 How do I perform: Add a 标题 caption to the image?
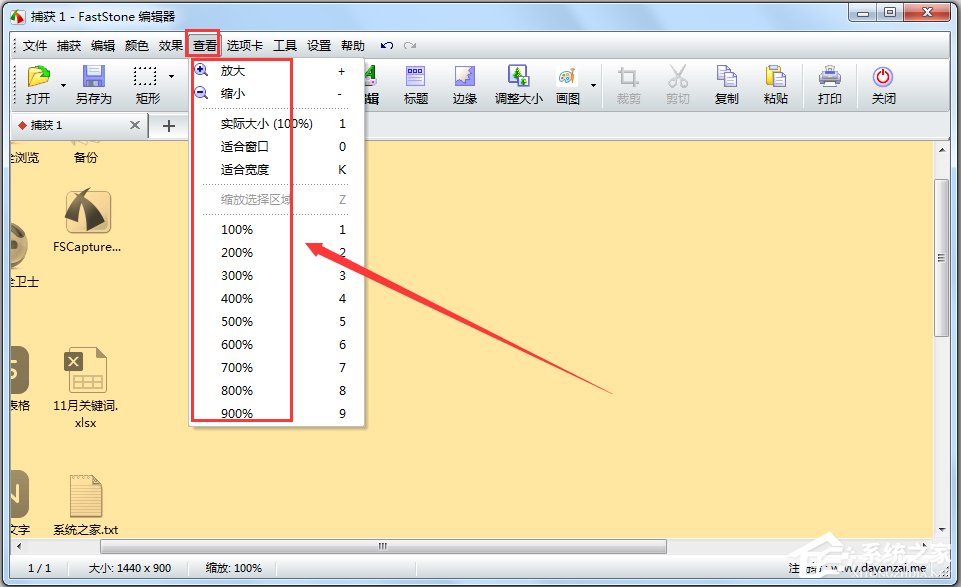[x=416, y=85]
